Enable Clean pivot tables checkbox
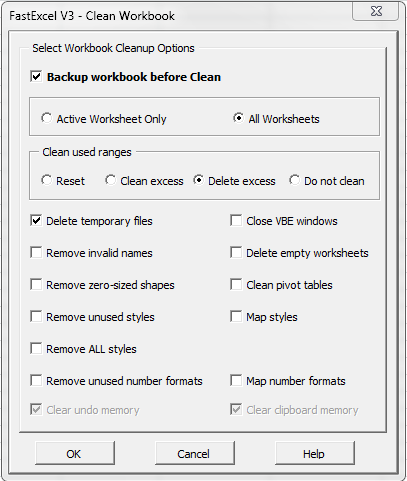 (236, 285)
